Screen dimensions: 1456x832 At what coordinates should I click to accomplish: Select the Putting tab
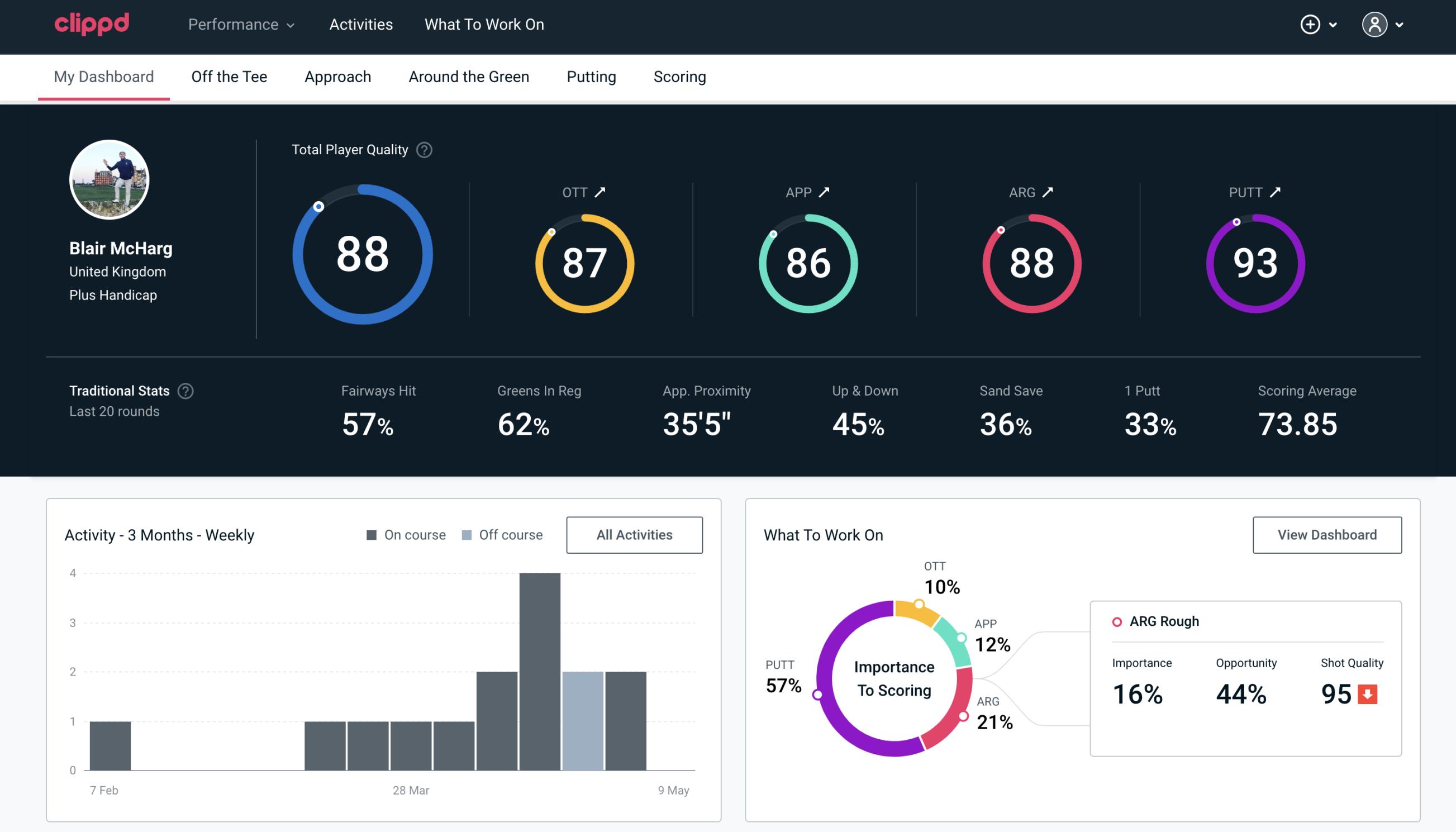[591, 77]
